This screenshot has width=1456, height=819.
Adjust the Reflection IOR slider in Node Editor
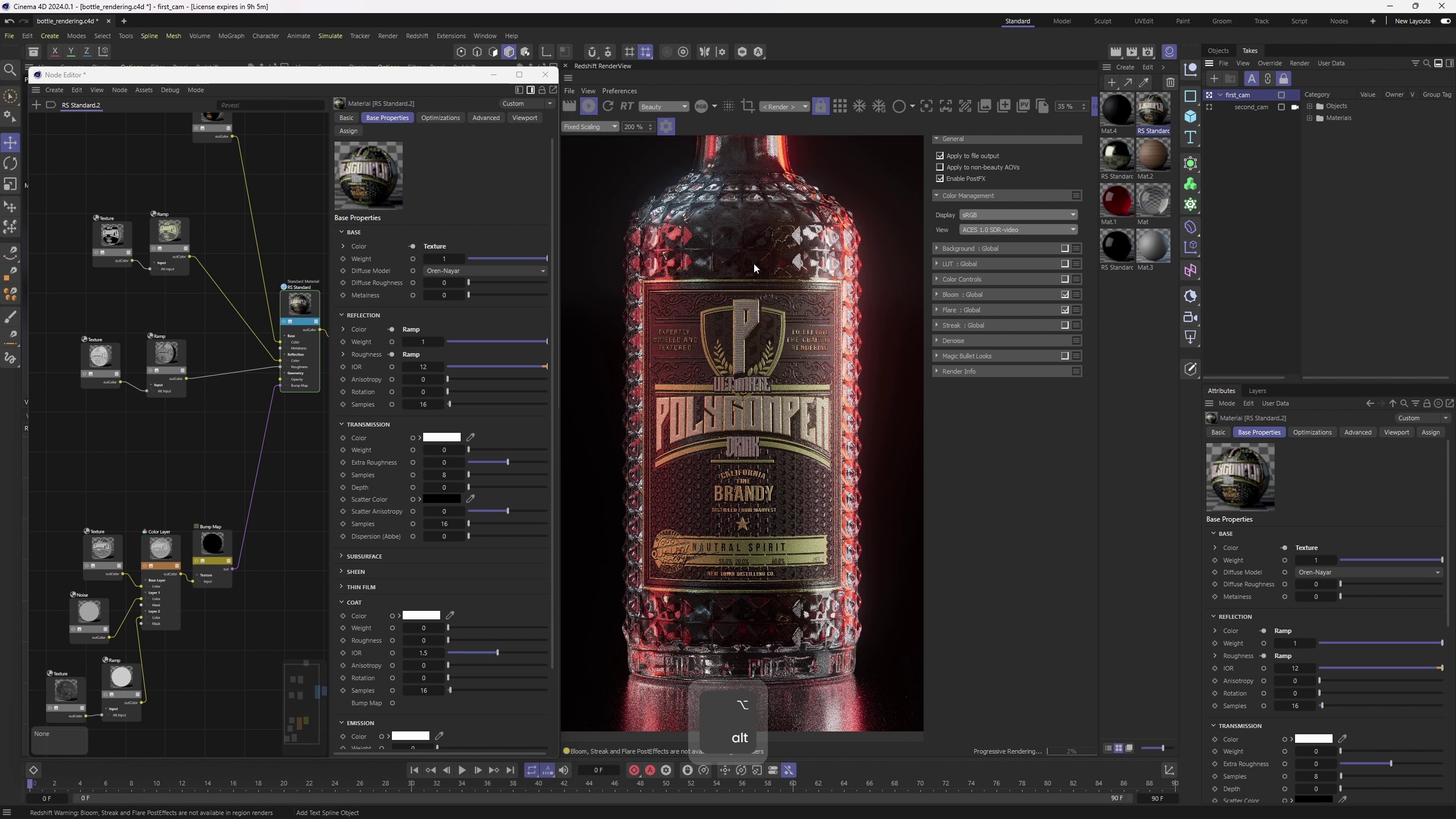point(497,367)
